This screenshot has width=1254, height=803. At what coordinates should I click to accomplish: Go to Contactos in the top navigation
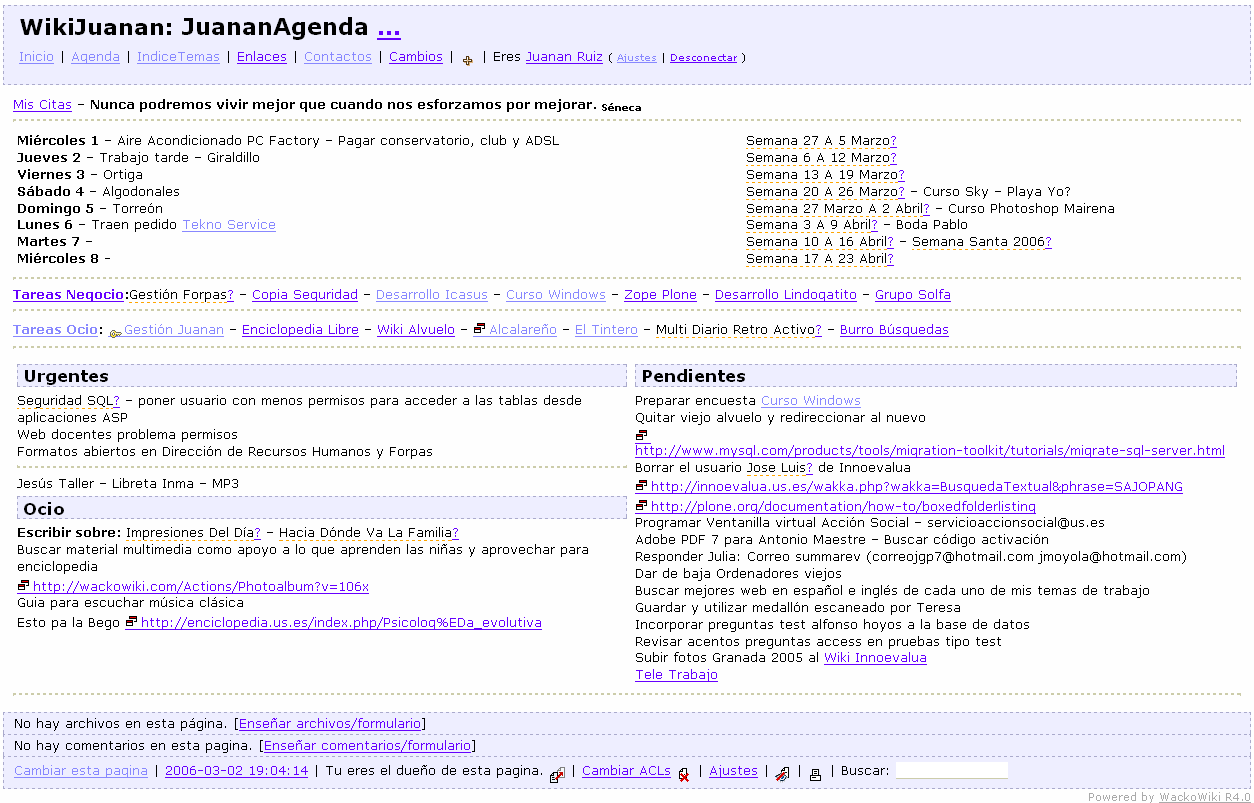(337, 57)
